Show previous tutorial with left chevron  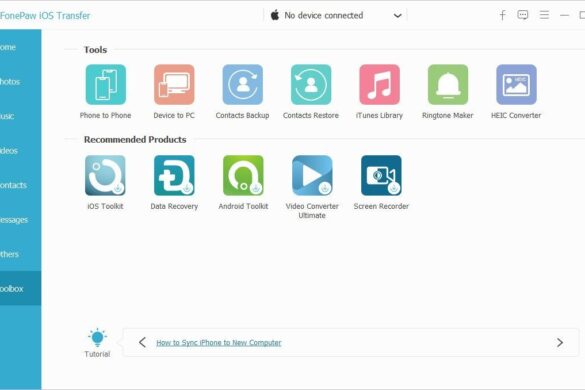pos(142,342)
